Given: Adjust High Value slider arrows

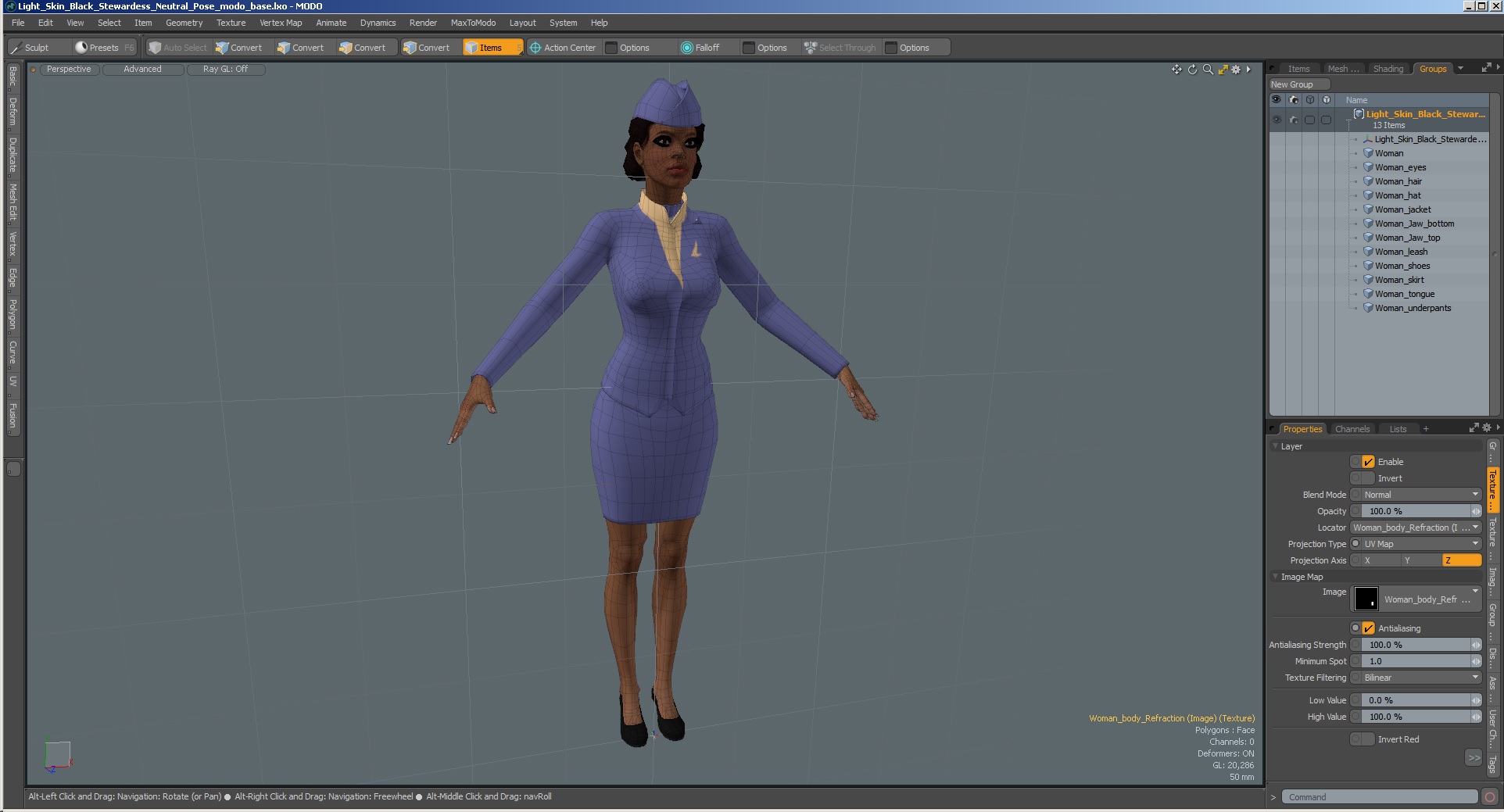Looking at the screenshot, I should click(1476, 717).
